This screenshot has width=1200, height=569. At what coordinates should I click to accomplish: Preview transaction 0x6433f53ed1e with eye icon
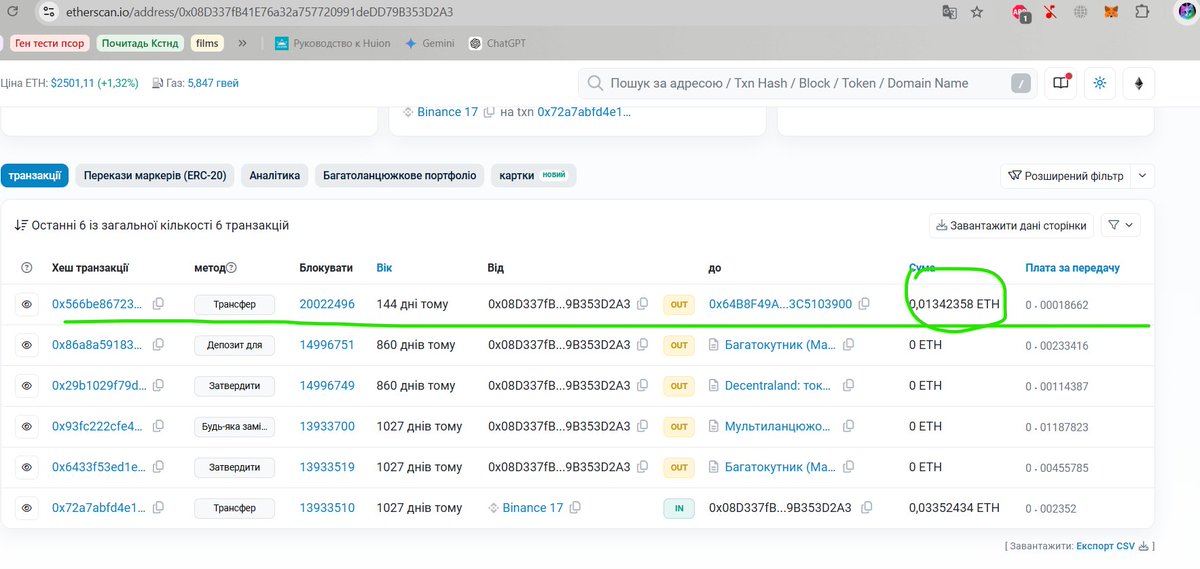coord(27,467)
